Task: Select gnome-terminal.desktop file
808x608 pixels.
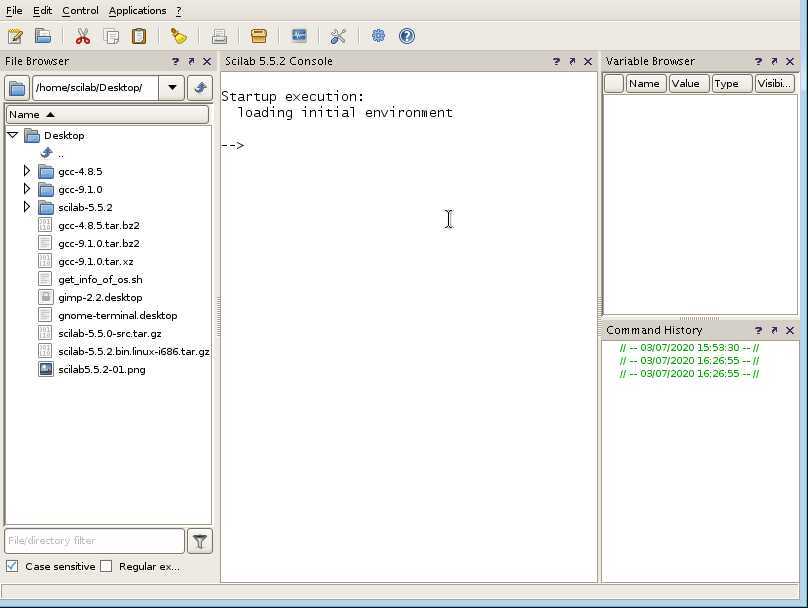Action: pos(117,315)
